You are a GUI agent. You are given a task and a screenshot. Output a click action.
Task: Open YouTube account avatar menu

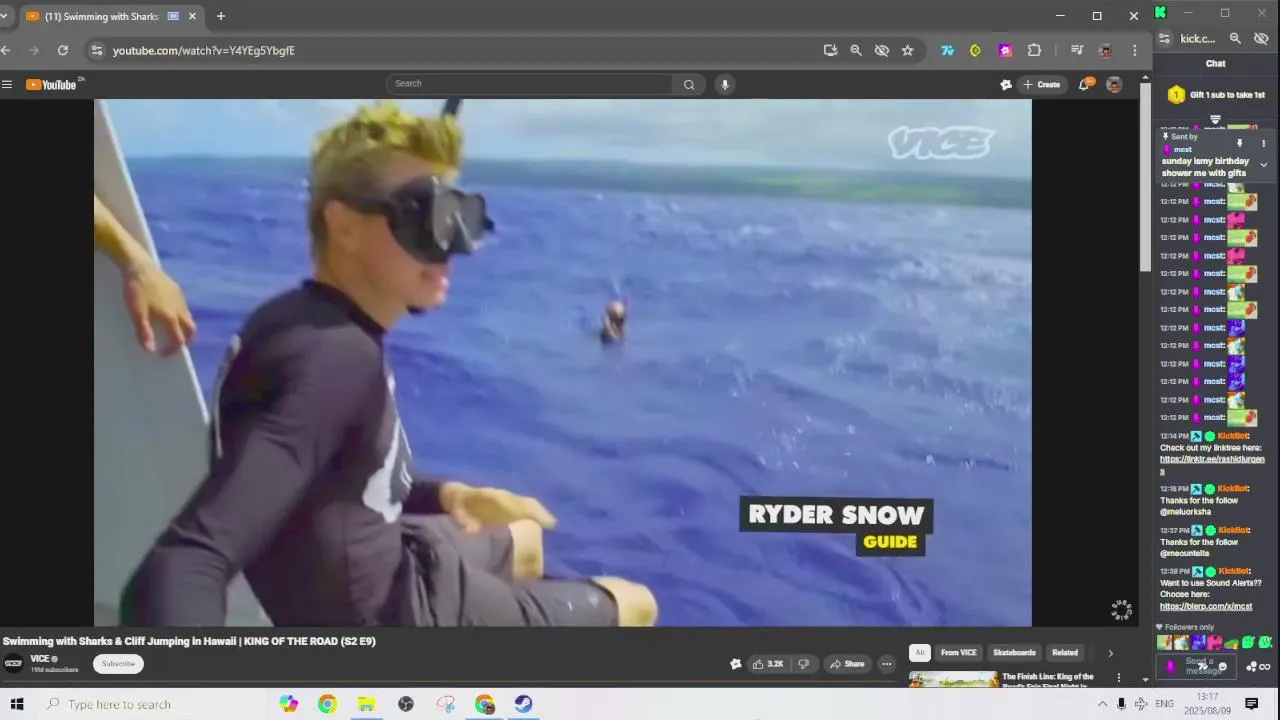(x=1114, y=85)
